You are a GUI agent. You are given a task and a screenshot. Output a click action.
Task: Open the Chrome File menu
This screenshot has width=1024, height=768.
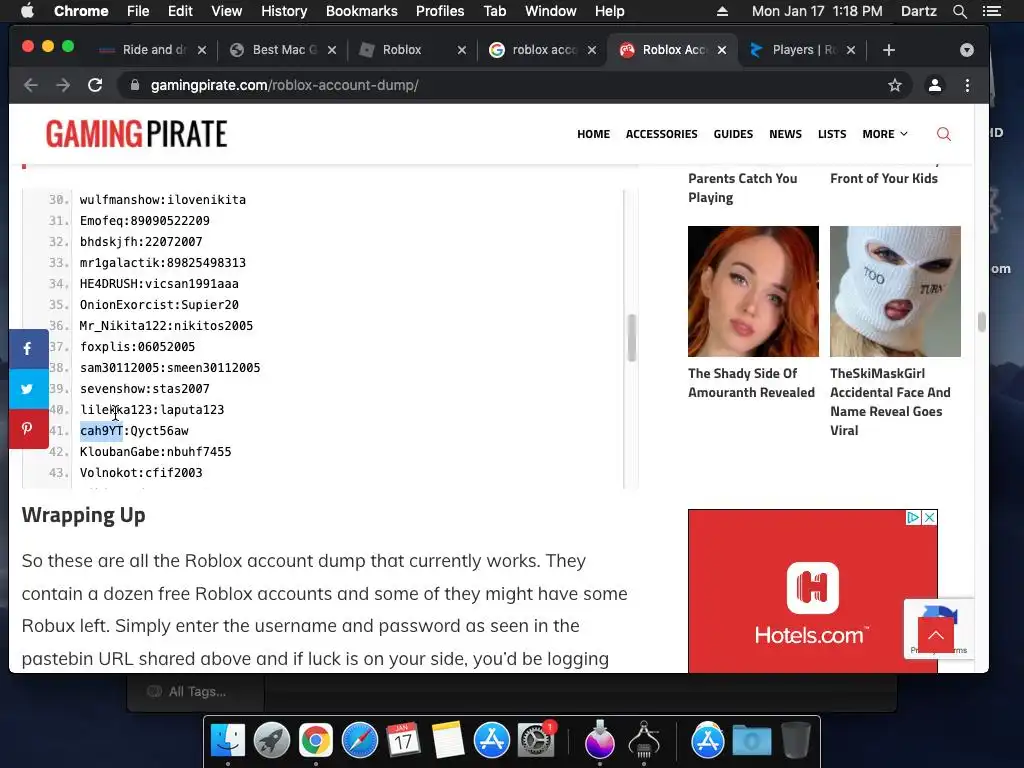pyautogui.click(x=138, y=11)
